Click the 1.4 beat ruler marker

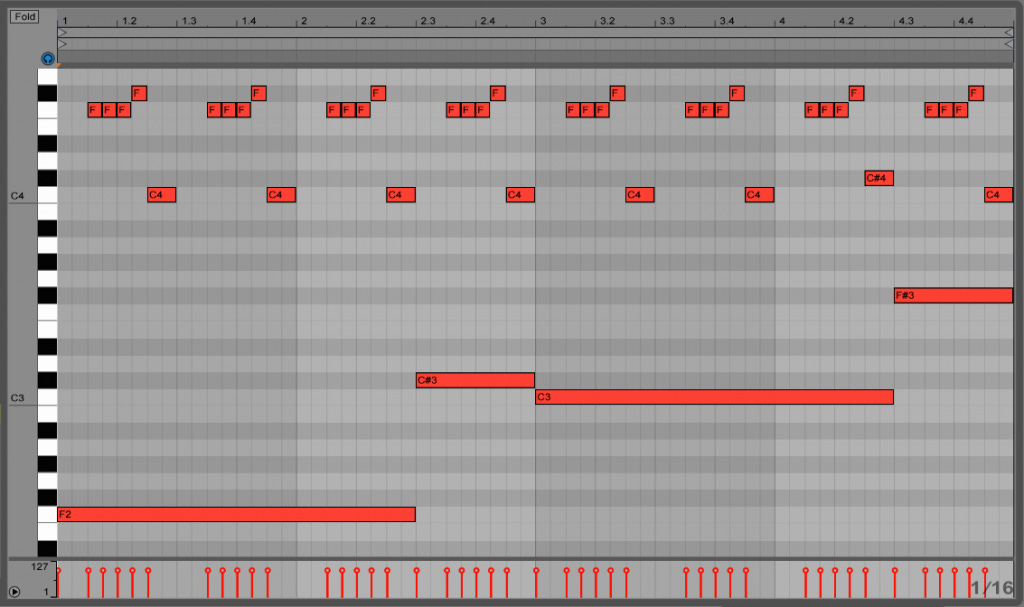click(x=249, y=21)
